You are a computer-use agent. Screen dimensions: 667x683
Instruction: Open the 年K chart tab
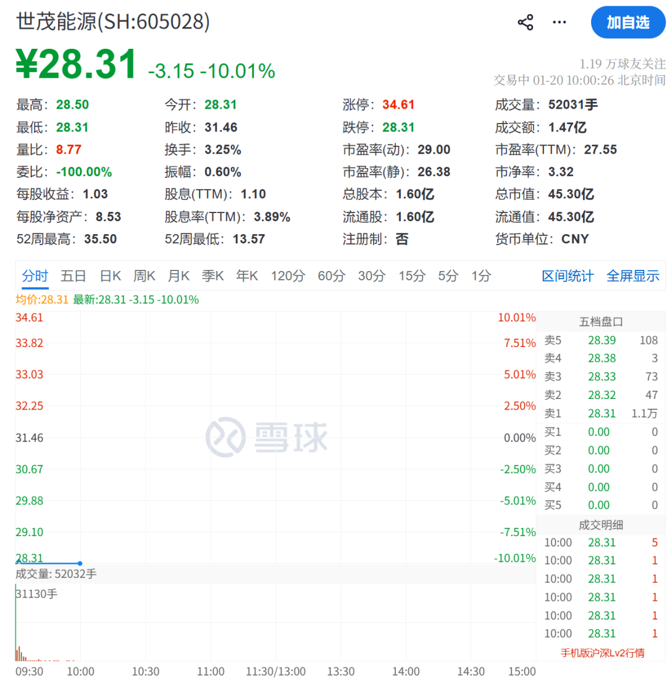pyautogui.click(x=247, y=276)
